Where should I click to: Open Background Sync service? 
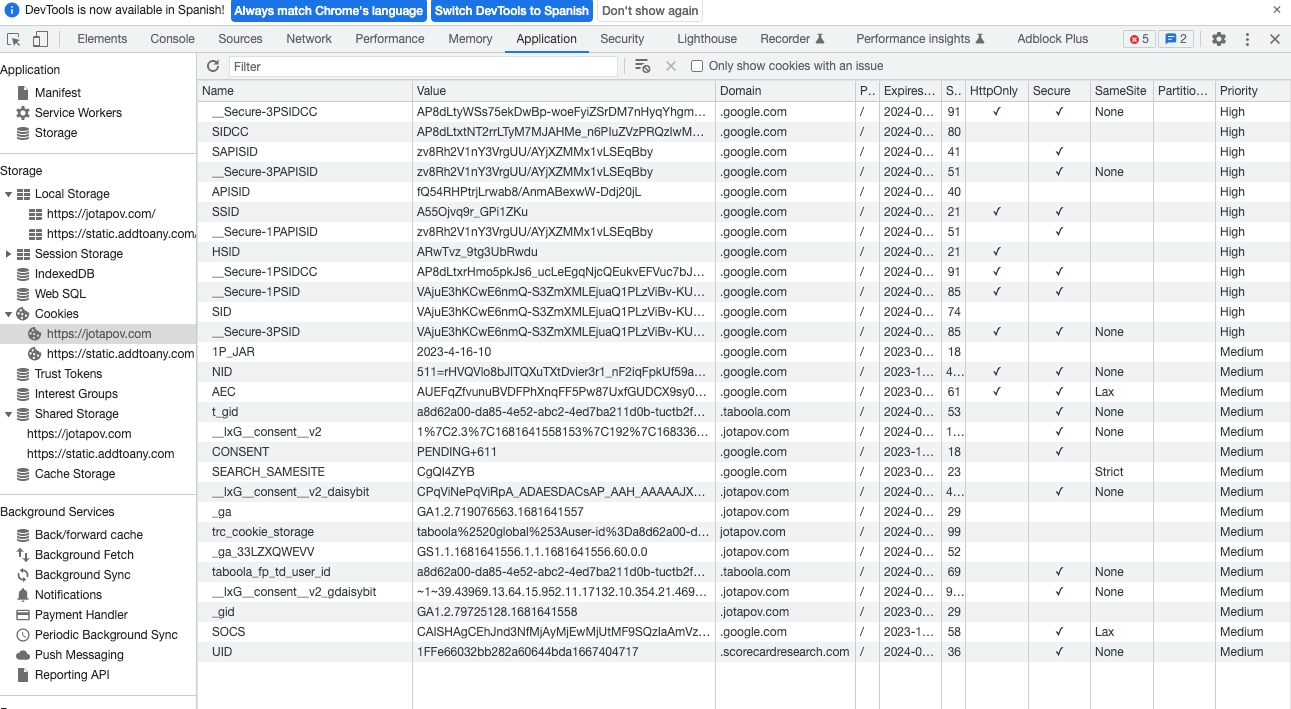82,575
